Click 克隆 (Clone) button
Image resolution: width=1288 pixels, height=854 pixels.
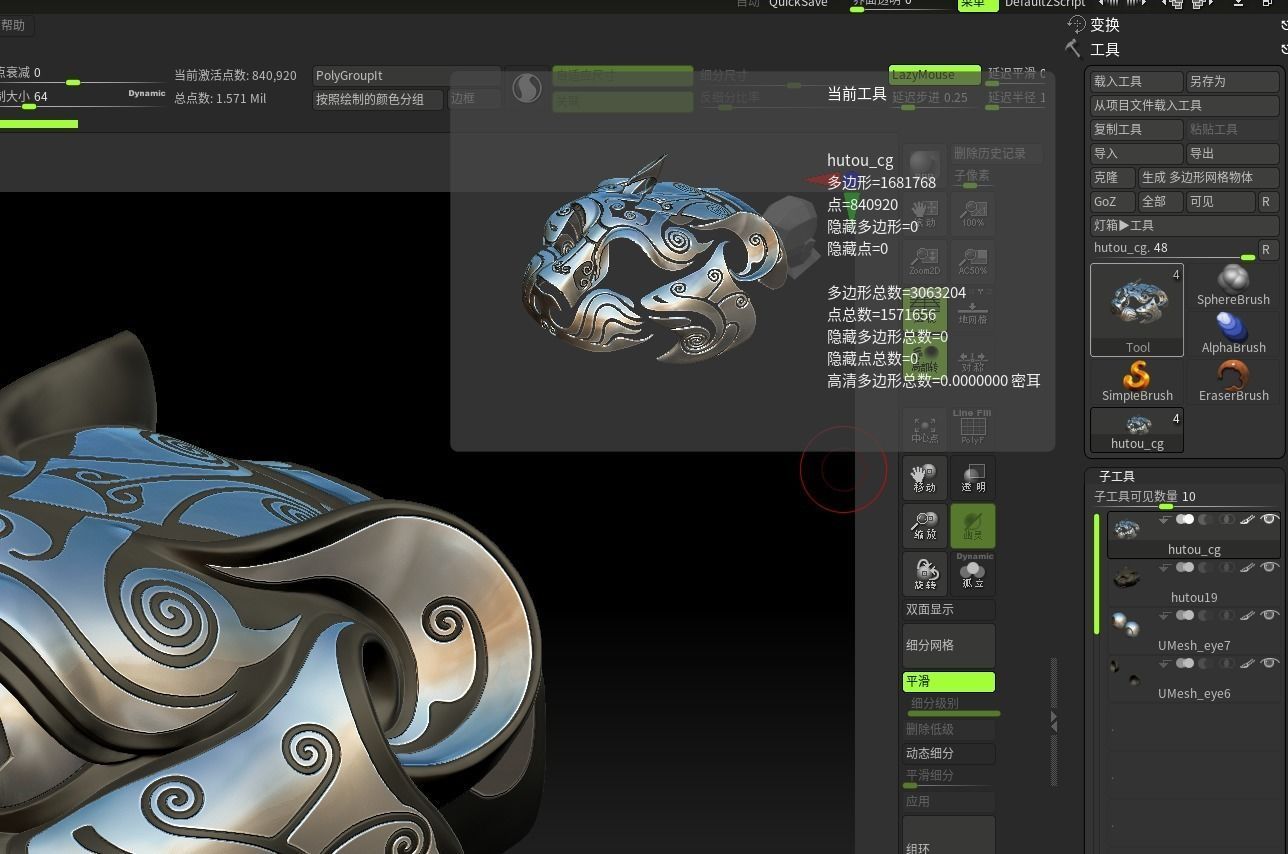click(x=1113, y=177)
